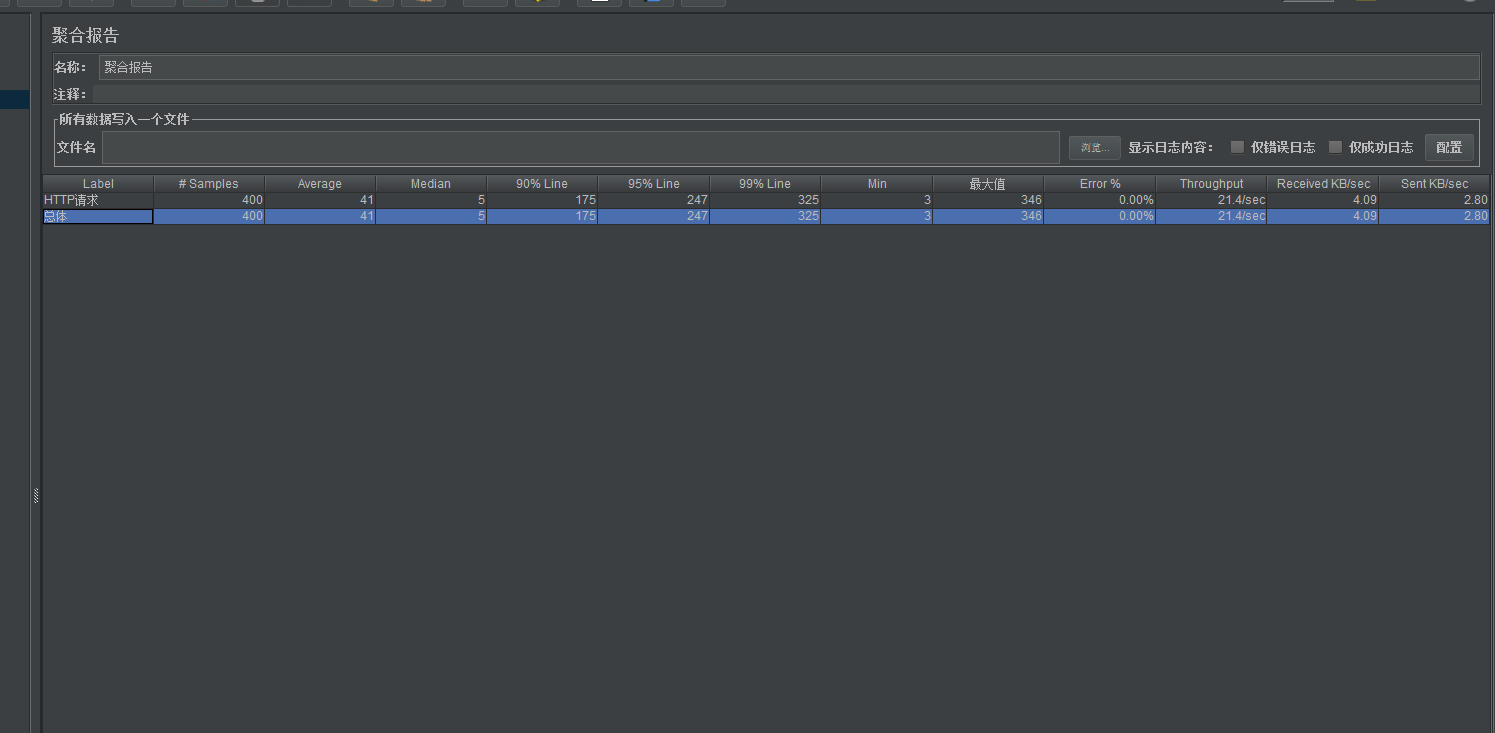Click 90% Line value 175 in 总体 row
This screenshot has width=1495, height=733.
pyautogui.click(x=542, y=216)
